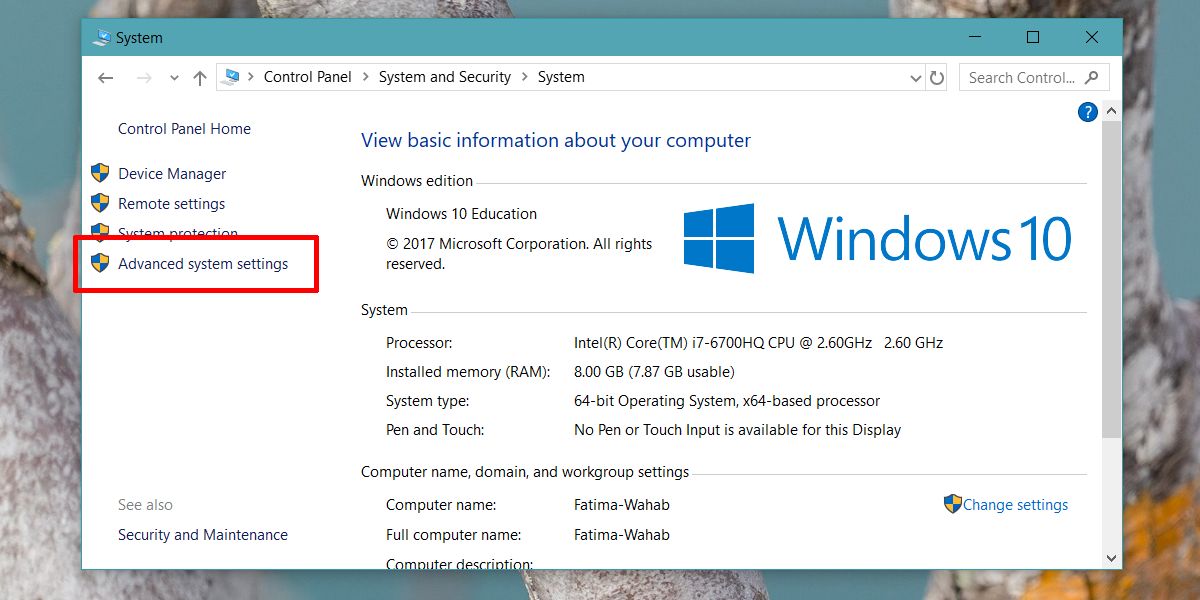The width and height of the screenshot is (1200, 600).
Task: Open the Control Panel Home link
Action: [x=184, y=129]
